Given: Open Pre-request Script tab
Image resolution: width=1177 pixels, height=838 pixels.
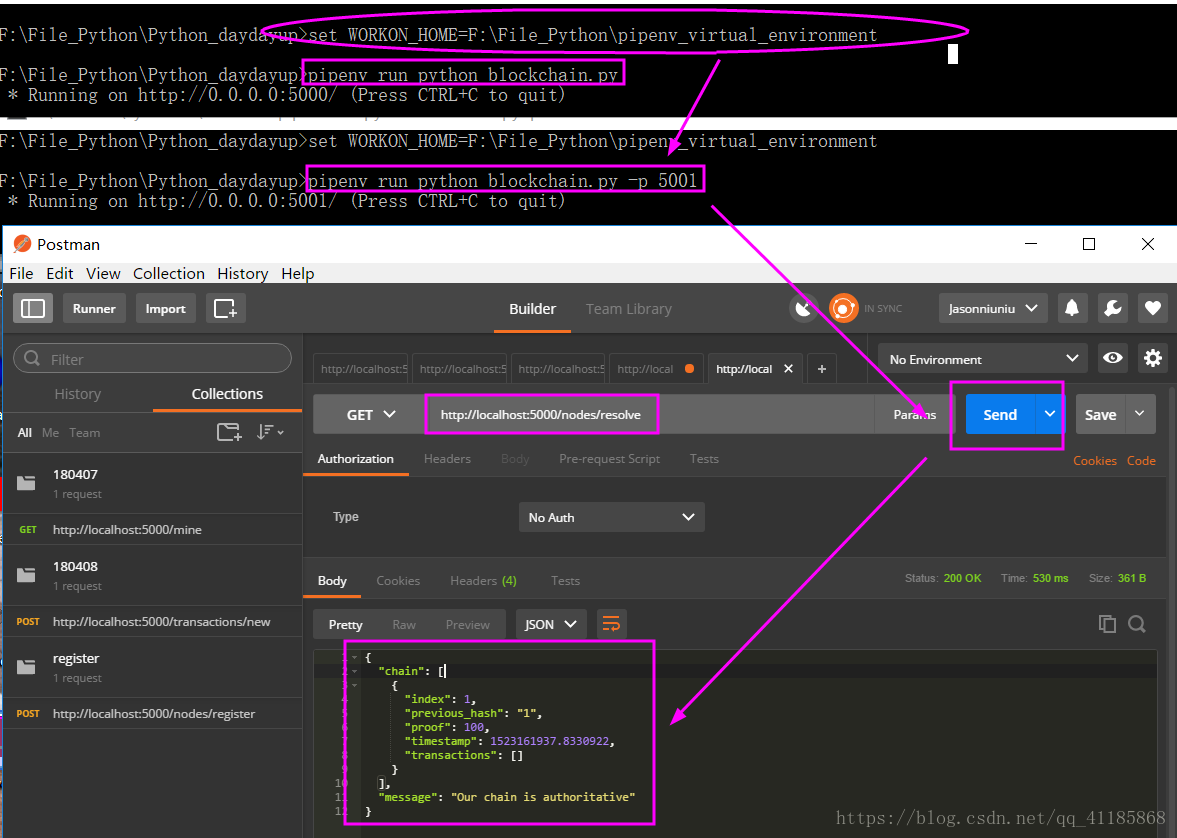Looking at the screenshot, I should pos(610,458).
